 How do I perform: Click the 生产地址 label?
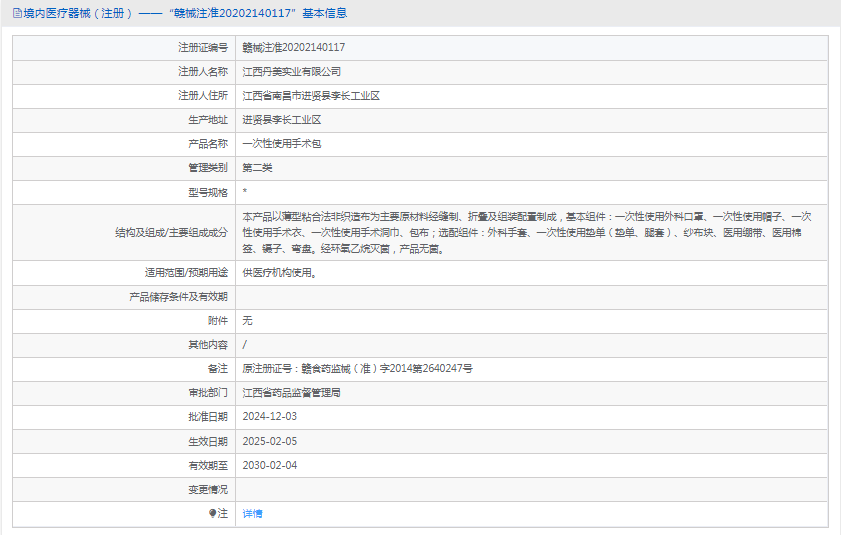pos(208,120)
